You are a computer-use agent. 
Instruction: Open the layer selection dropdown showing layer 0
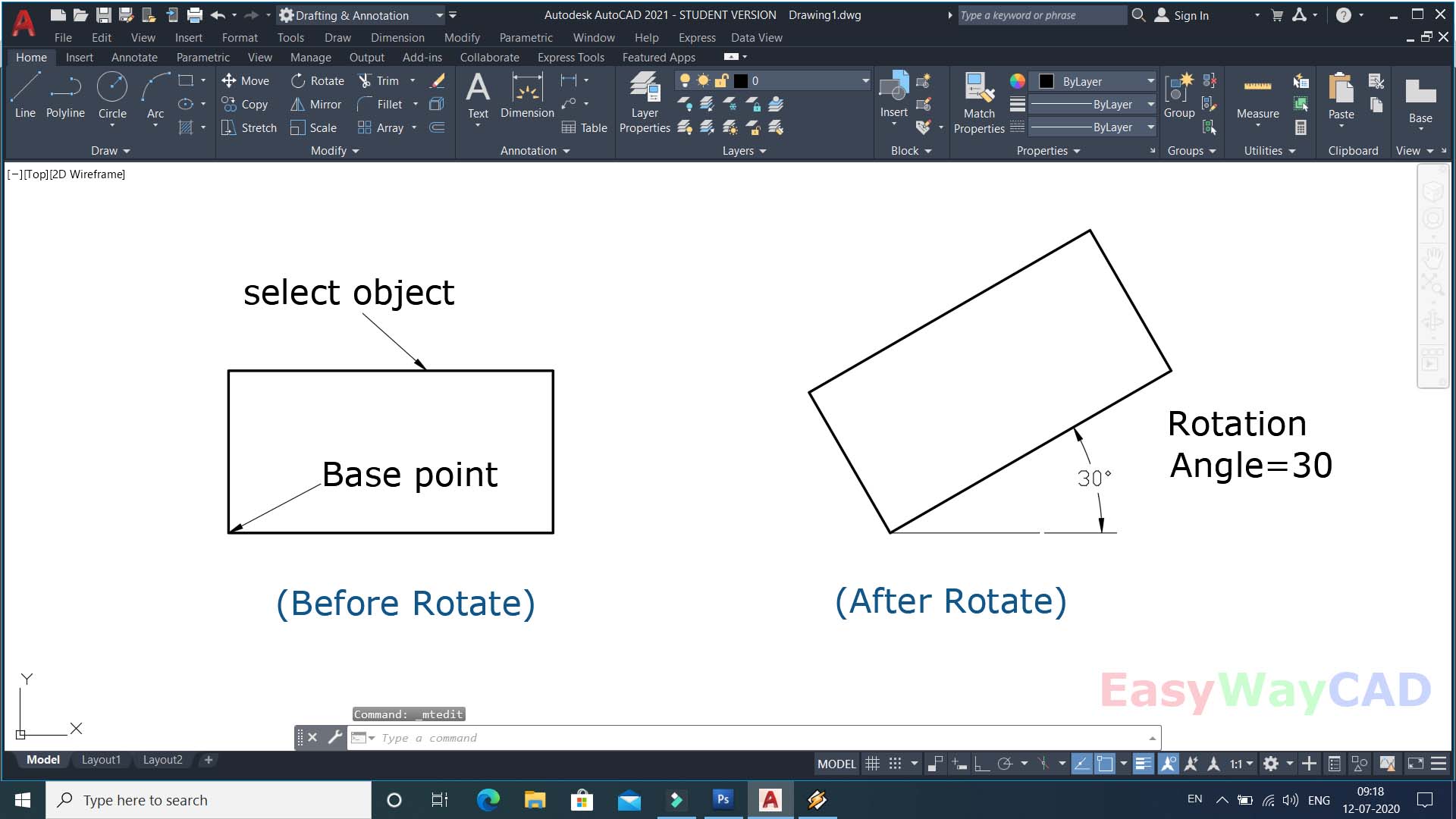coord(864,80)
